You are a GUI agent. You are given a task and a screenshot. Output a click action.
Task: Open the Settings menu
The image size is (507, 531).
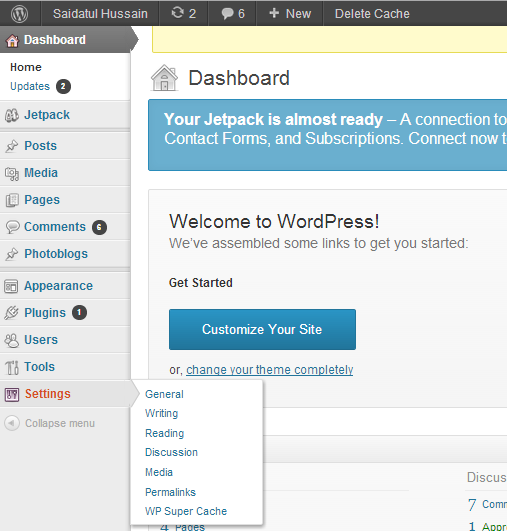[48, 394]
